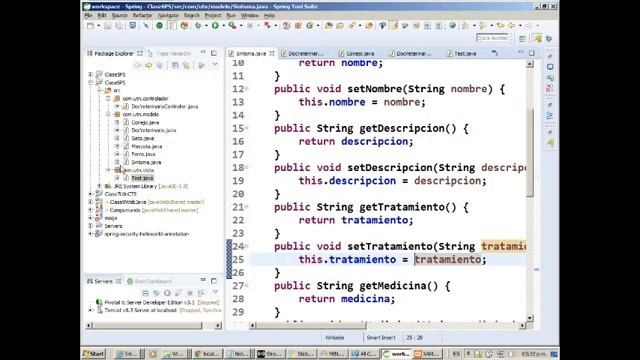
Task: Maximize the Package Explorer view
Action: point(214,53)
